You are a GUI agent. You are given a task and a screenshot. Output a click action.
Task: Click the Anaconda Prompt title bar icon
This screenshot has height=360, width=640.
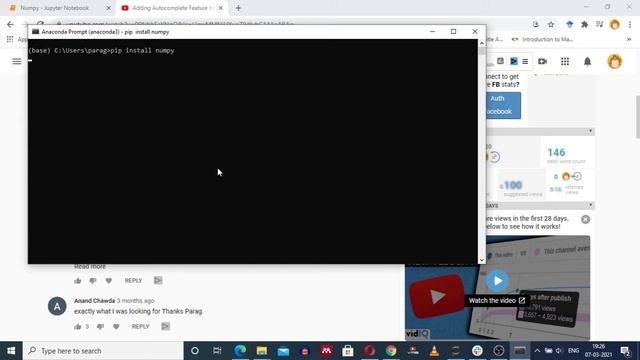coord(36,31)
